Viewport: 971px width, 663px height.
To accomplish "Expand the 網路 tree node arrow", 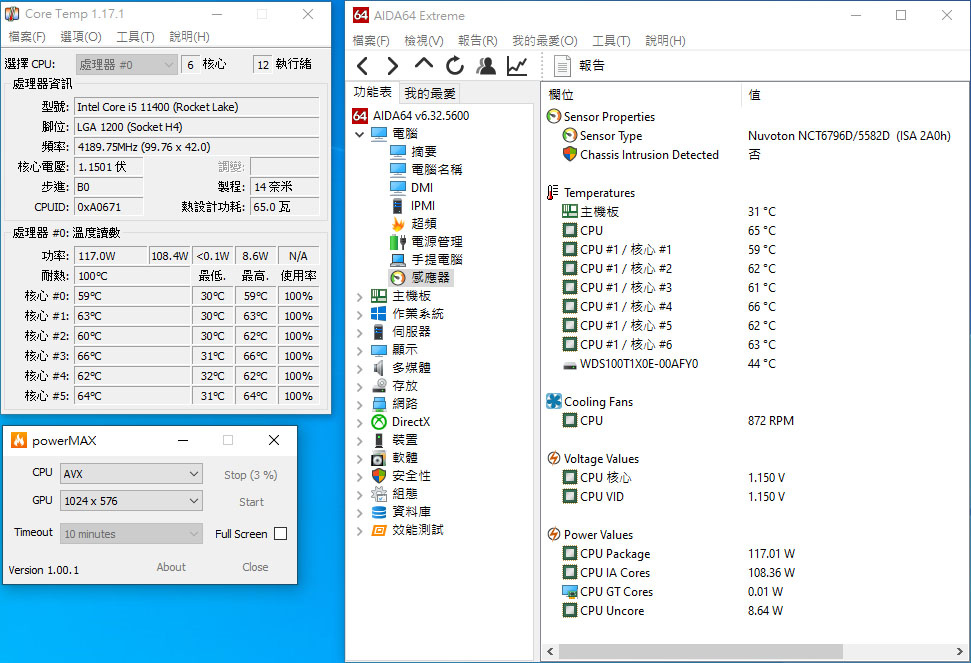I will point(359,404).
